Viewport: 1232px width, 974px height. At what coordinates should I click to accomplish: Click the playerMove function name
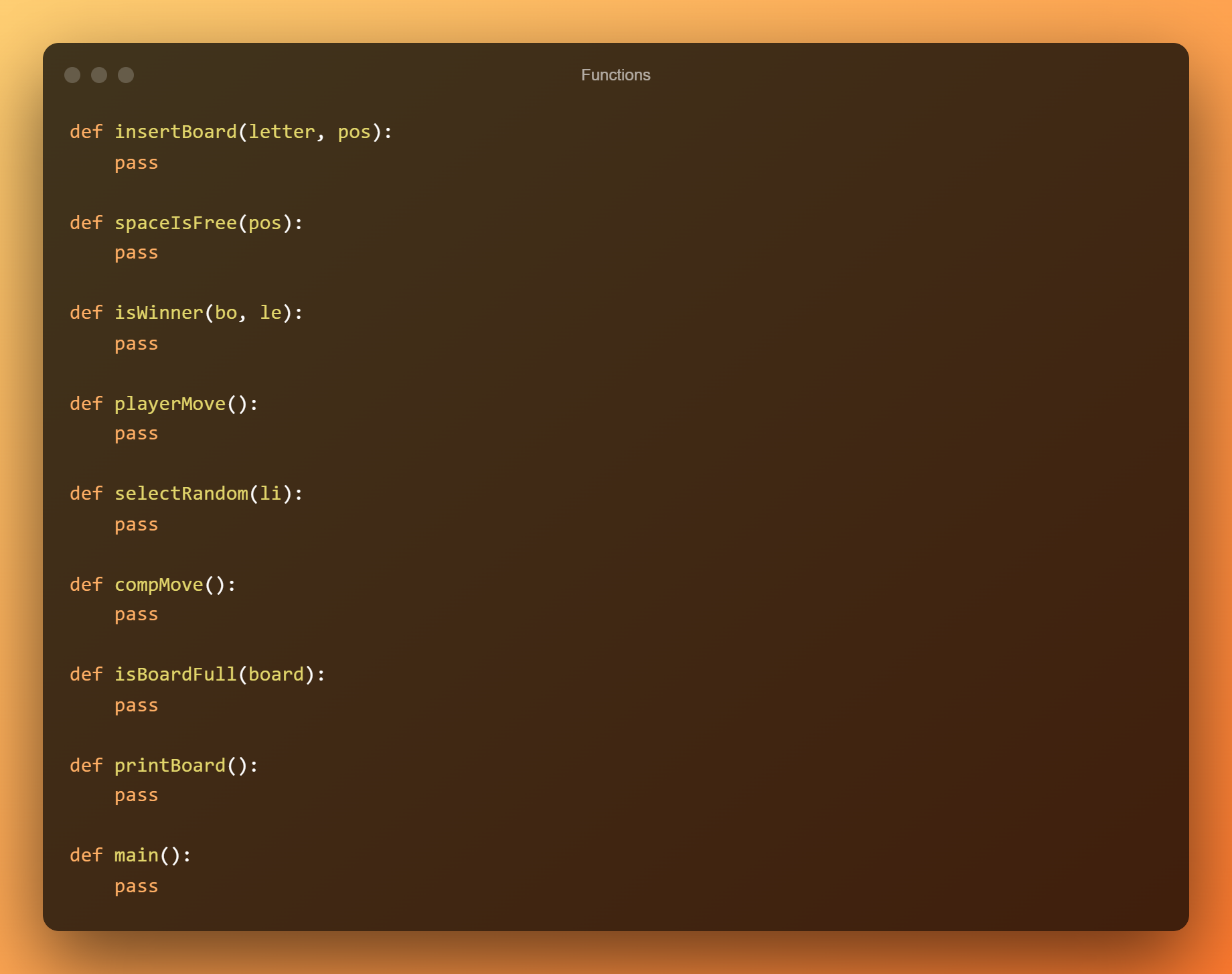click(x=170, y=404)
